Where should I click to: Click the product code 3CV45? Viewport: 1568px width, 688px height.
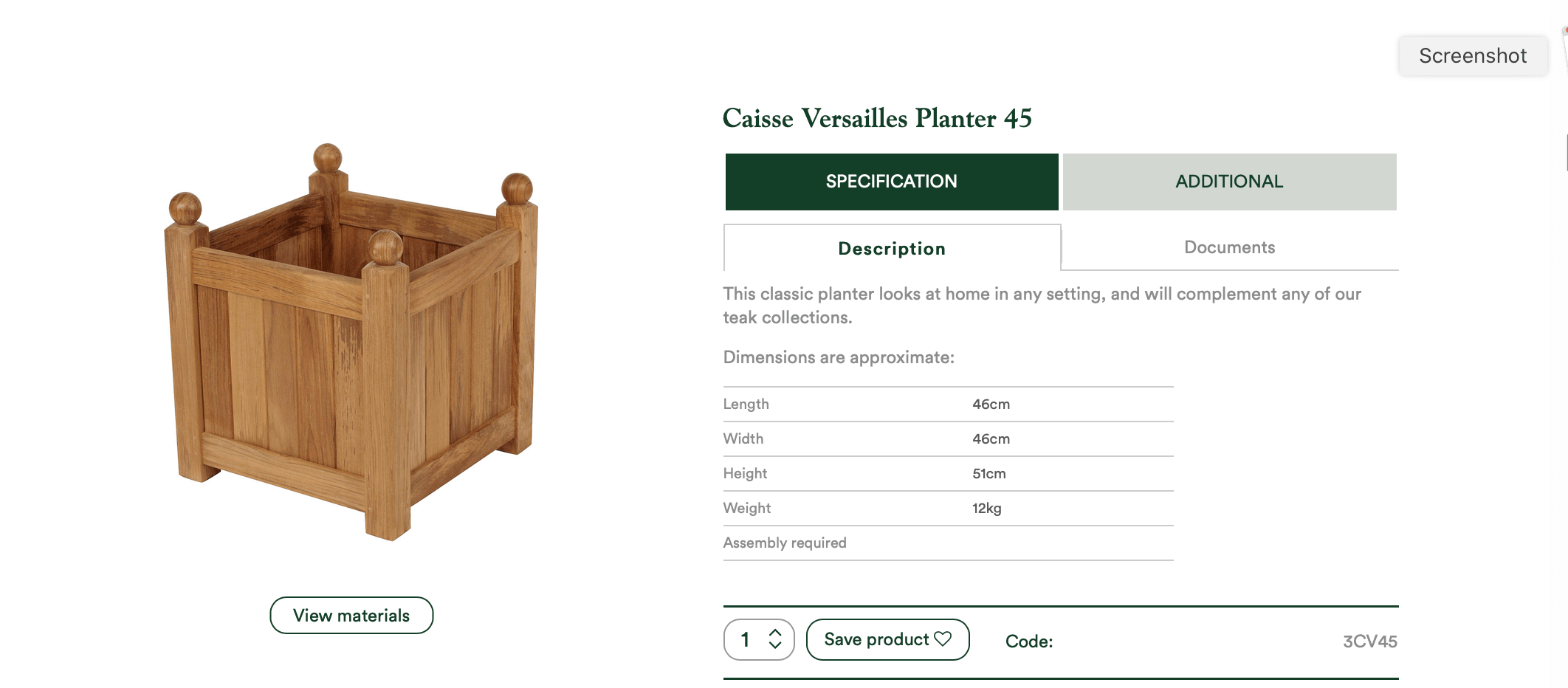(x=1370, y=641)
